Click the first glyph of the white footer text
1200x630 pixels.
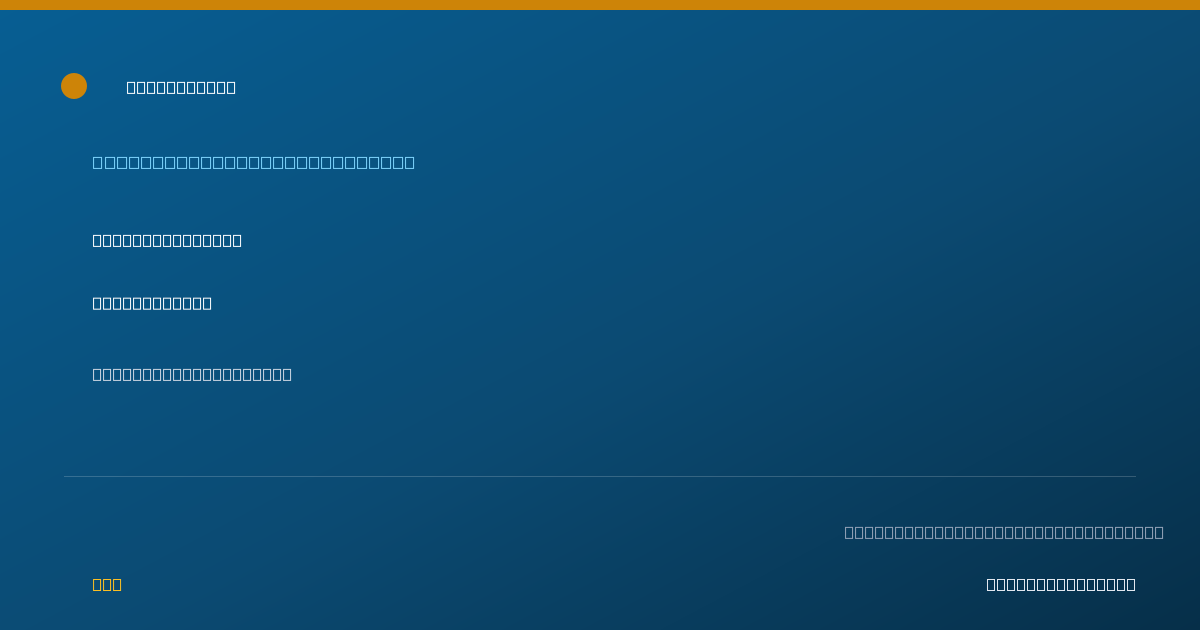point(991,584)
